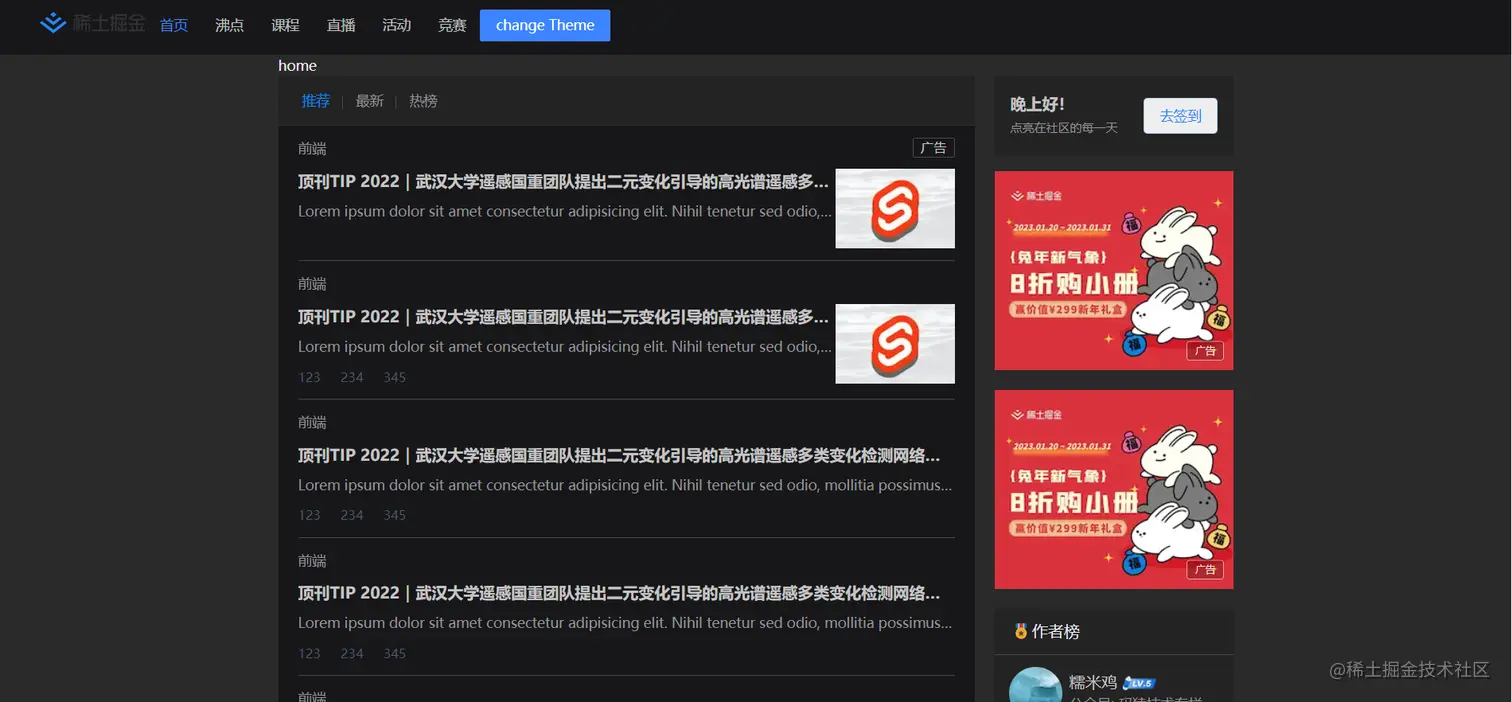Open second article's Svelte thumbnail
1512x702 pixels.
(895, 344)
